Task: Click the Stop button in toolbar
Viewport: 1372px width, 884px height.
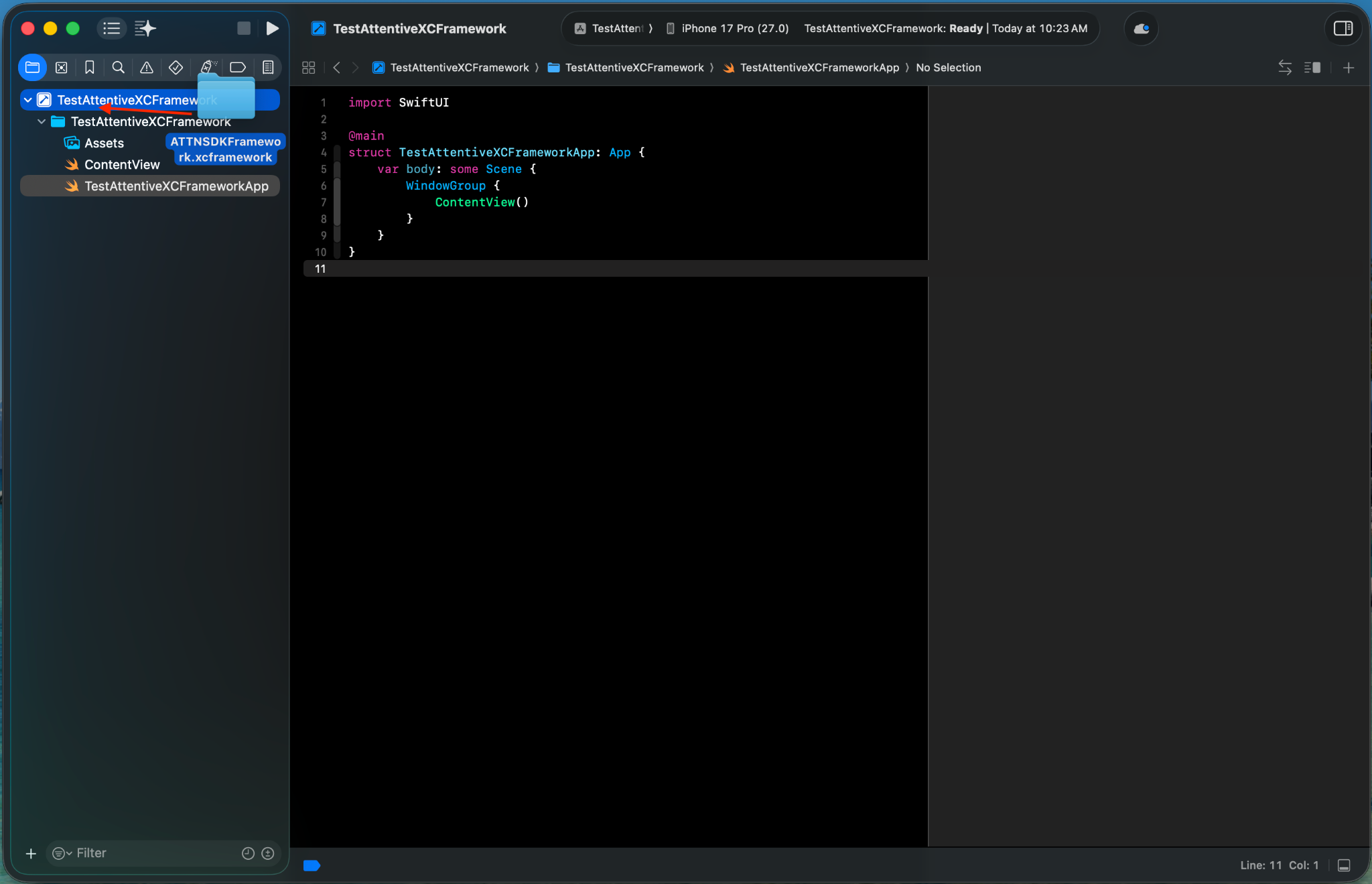Action: (x=244, y=28)
